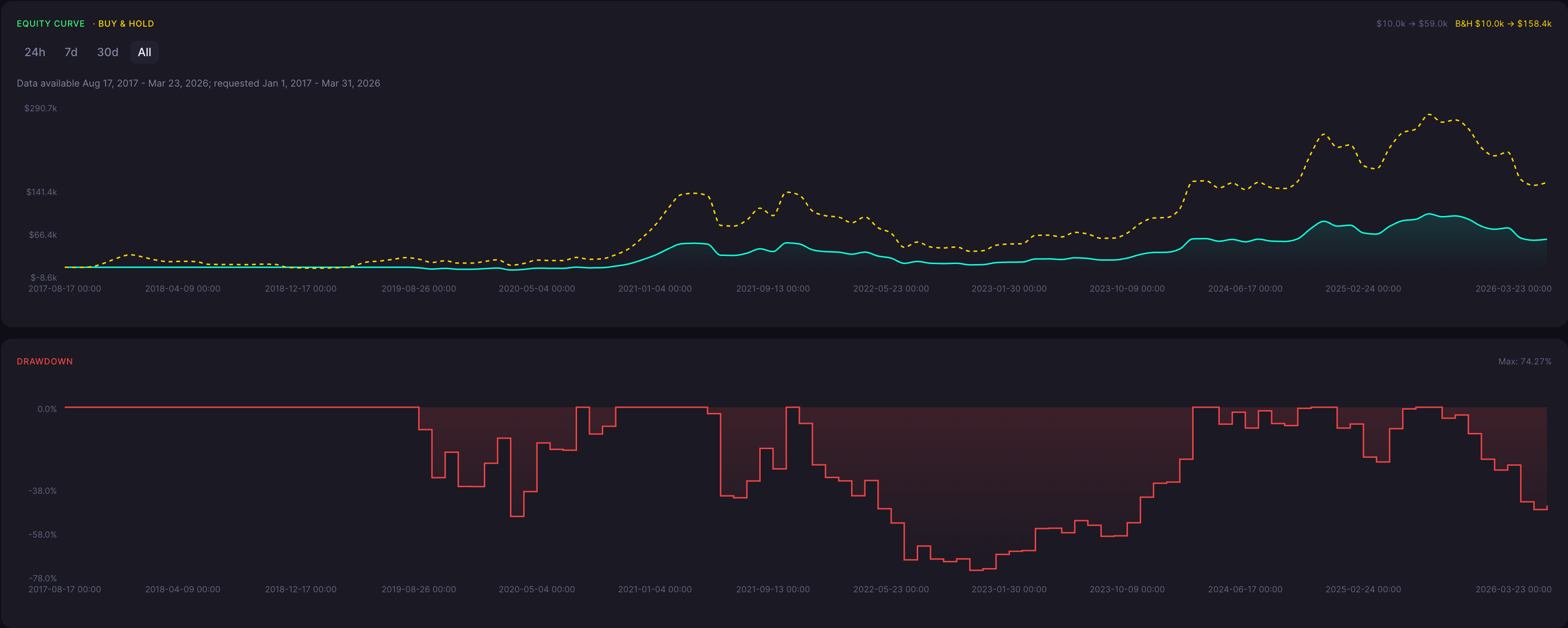Click drawdown chart date 2024-06-17 00:00
This screenshot has width=1568, height=628.
[x=1245, y=589]
